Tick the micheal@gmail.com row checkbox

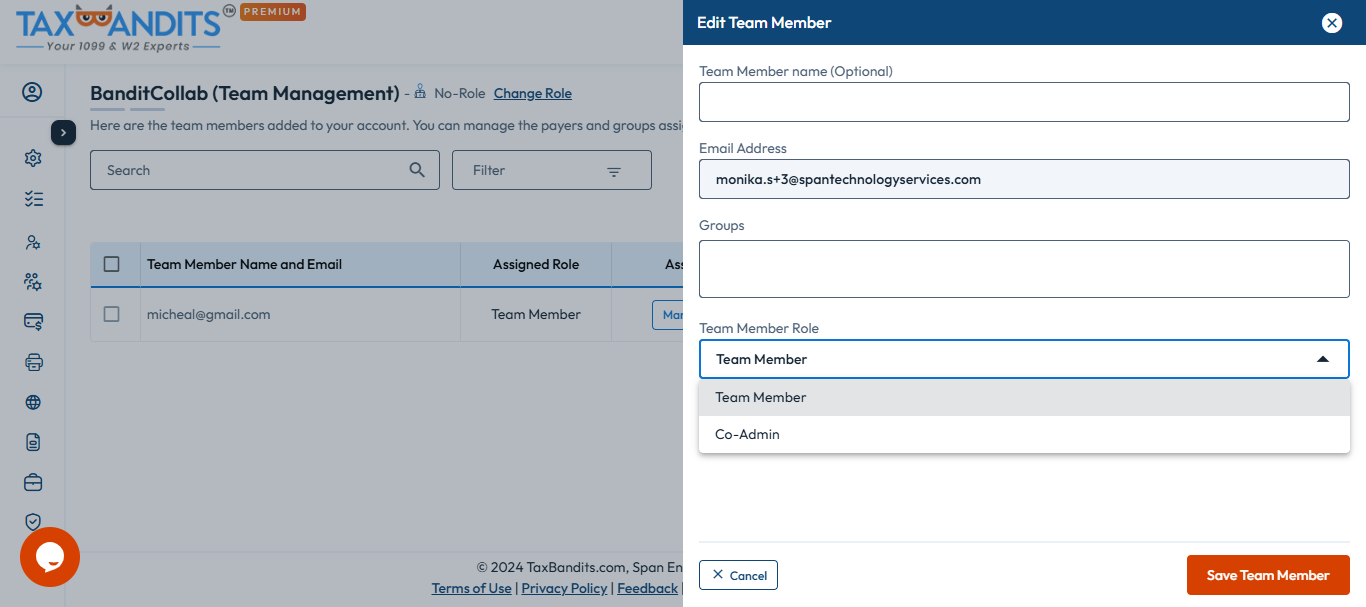(112, 314)
